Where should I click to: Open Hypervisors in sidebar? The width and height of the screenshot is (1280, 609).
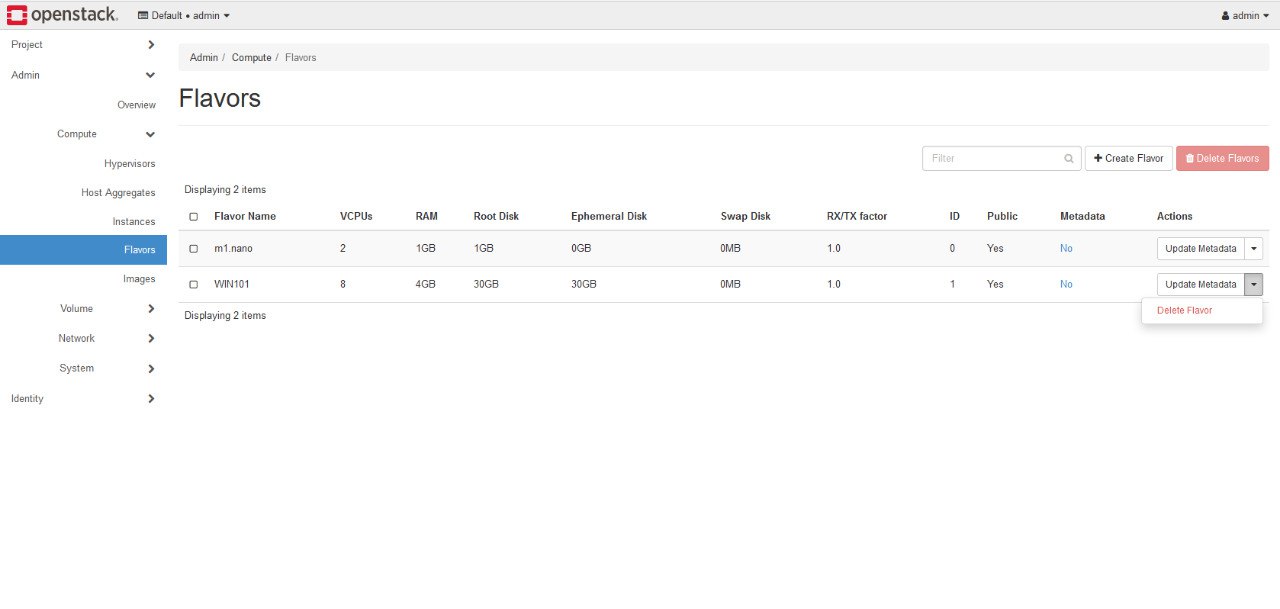[x=130, y=164]
